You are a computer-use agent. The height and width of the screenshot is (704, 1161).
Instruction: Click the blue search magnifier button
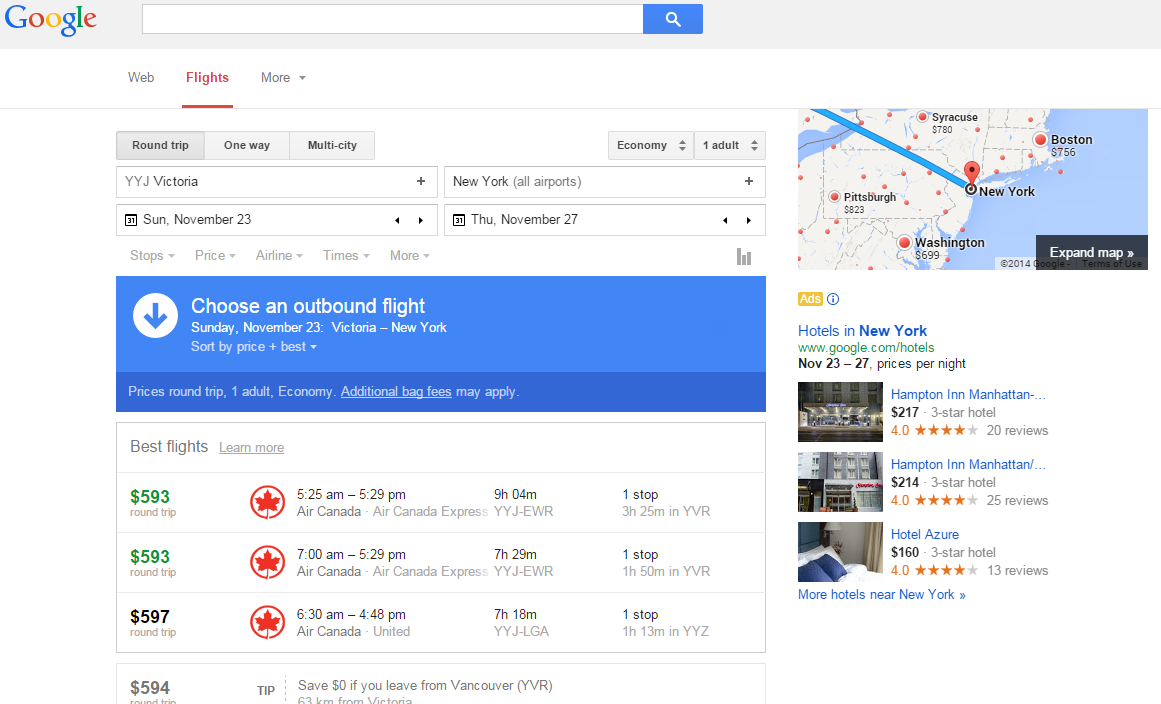pyautogui.click(x=672, y=19)
